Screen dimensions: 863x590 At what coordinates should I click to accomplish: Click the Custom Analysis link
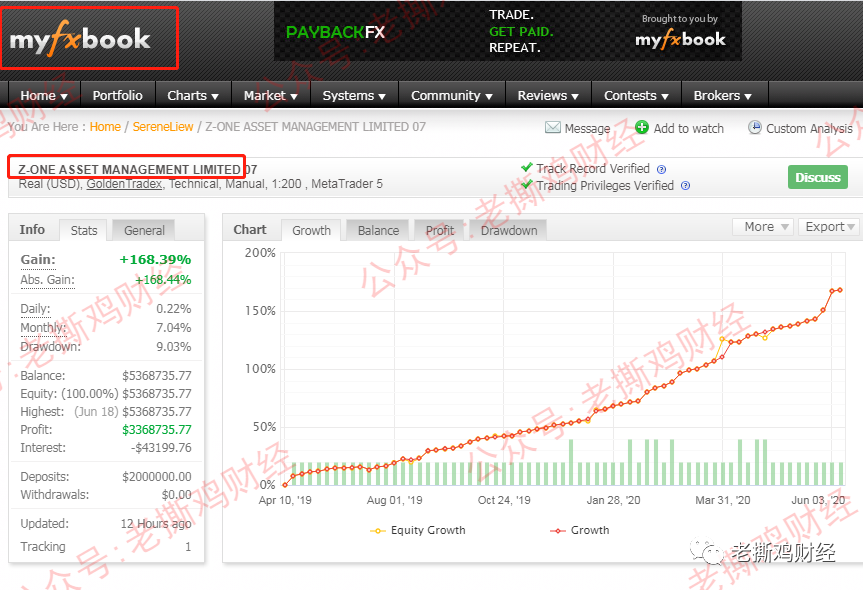(x=809, y=128)
